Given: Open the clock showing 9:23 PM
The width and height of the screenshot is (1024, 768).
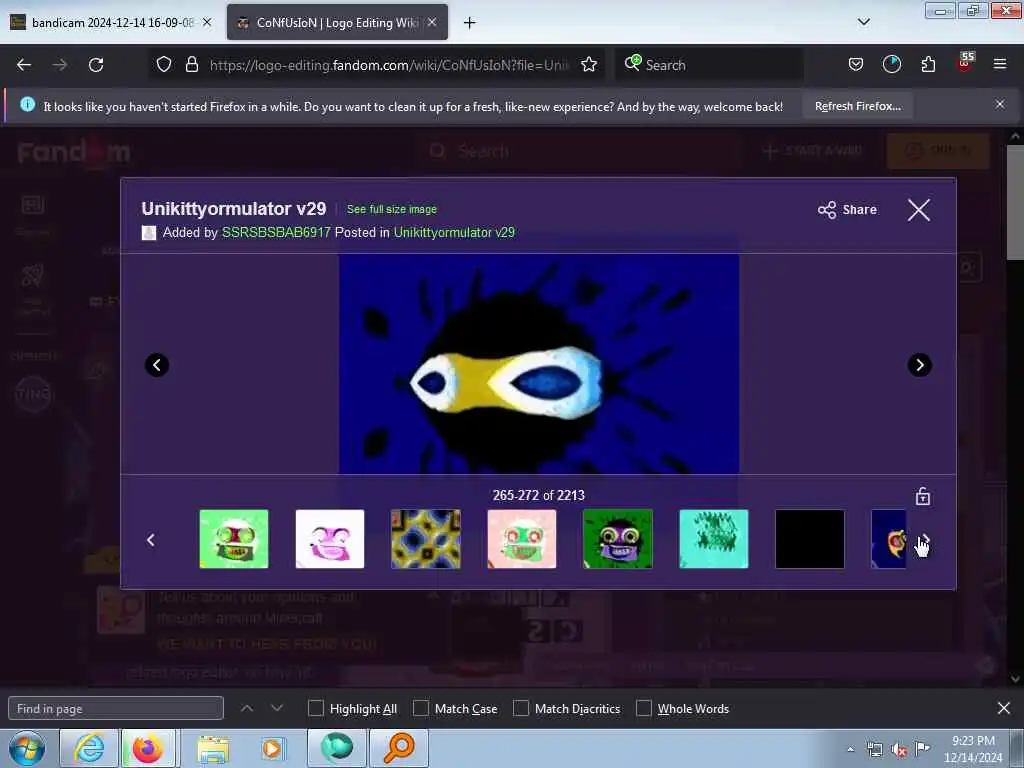Looking at the screenshot, I should pyautogui.click(x=973, y=749).
